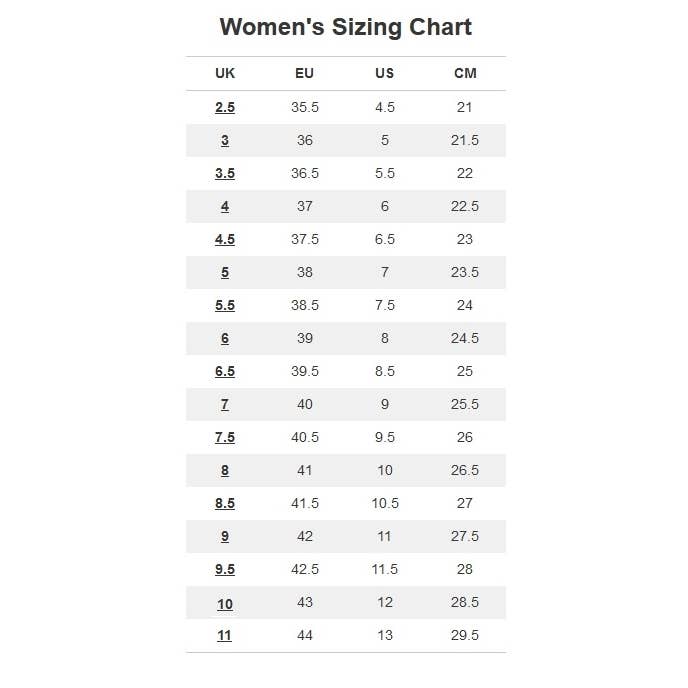Screen dimensions: 688x688
Task: Open the UK size 7.5 link
Action: (225, 438)
